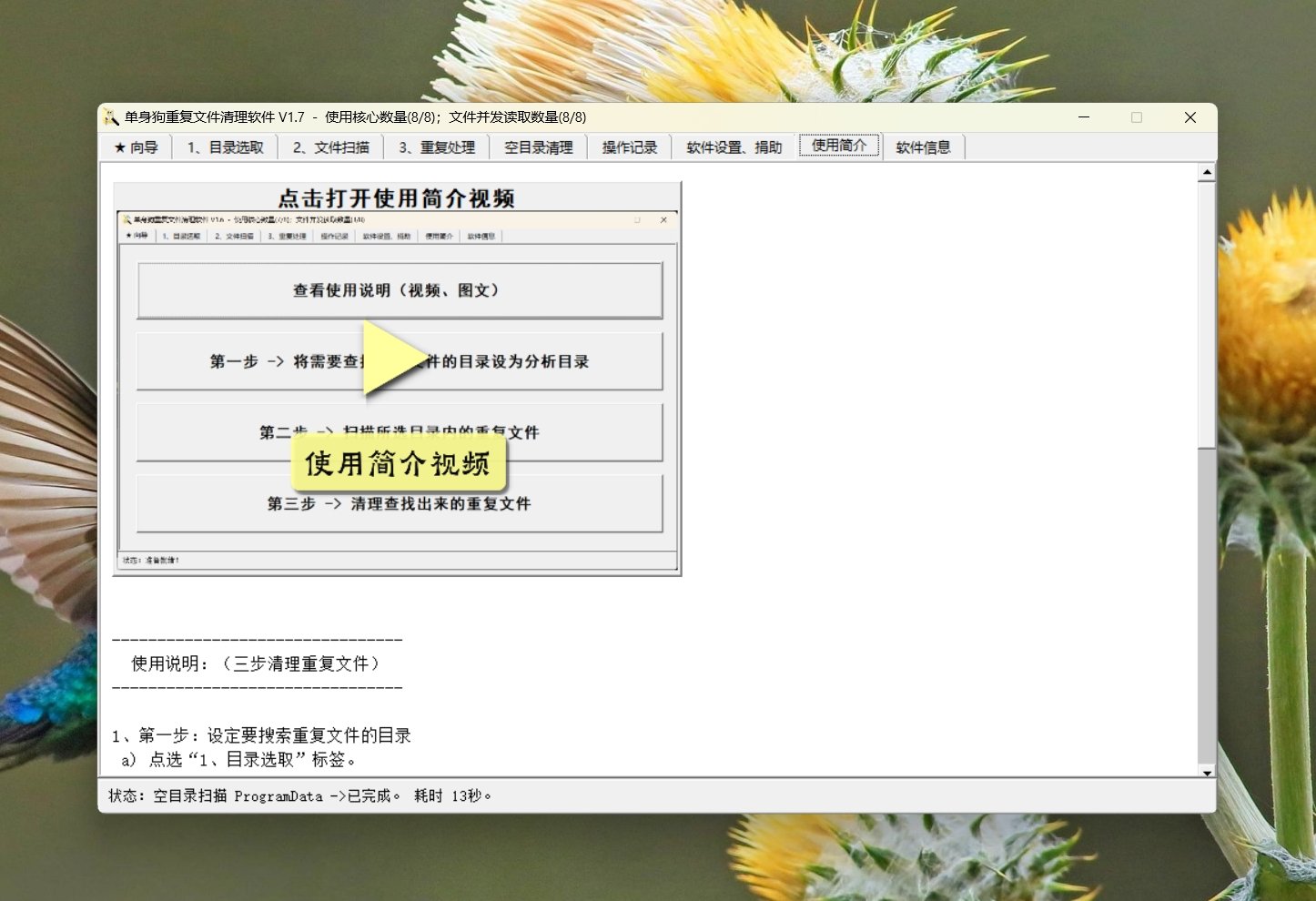Click the 点击打开使用简介视频 heading
The height and width of the screenshot is (901, 1316).
click(397, 198)
